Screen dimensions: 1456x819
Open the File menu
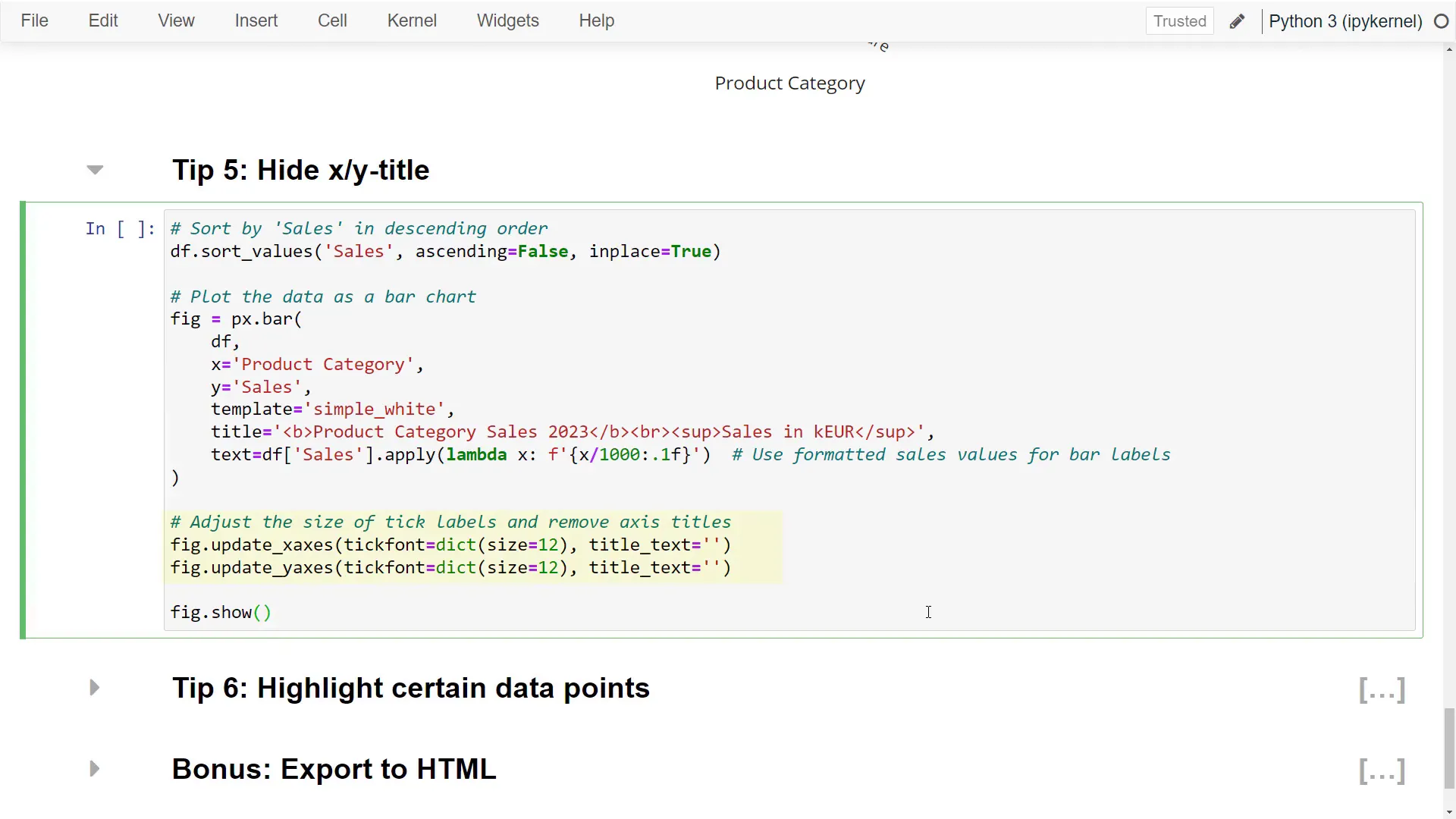pos(34,21)
